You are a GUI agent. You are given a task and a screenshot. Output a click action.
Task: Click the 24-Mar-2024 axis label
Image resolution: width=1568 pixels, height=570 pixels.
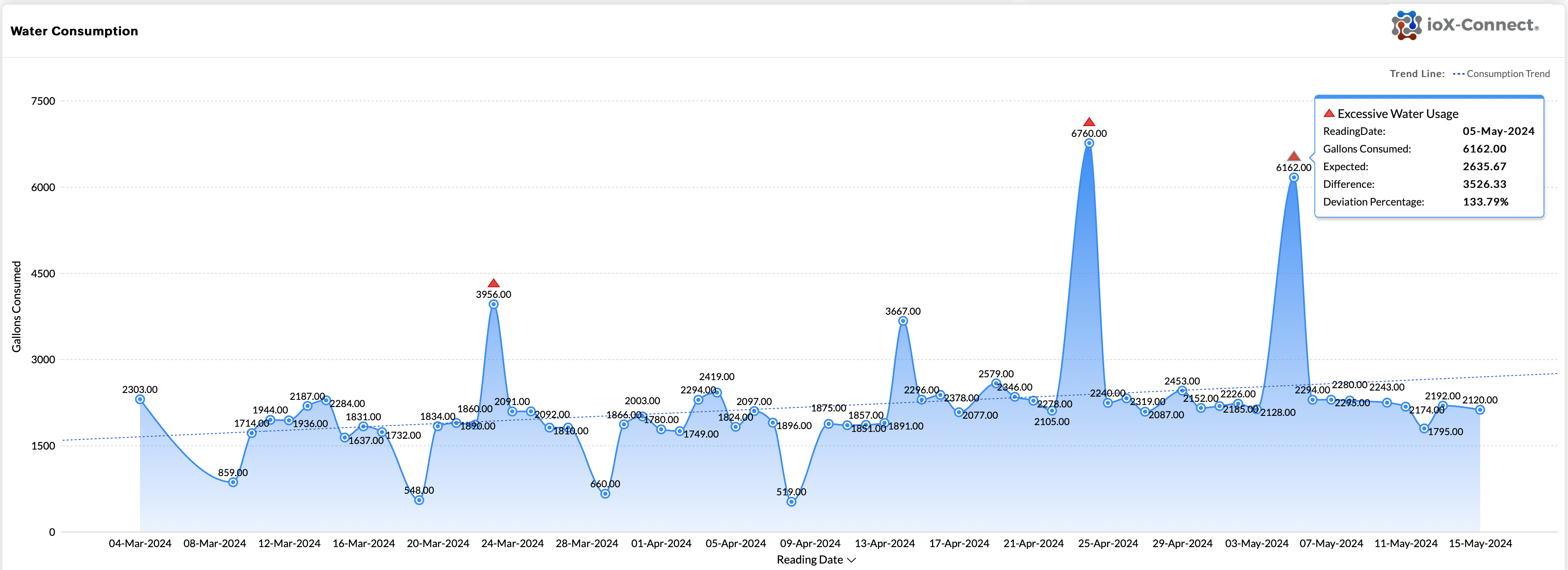[x=512, y=543]
